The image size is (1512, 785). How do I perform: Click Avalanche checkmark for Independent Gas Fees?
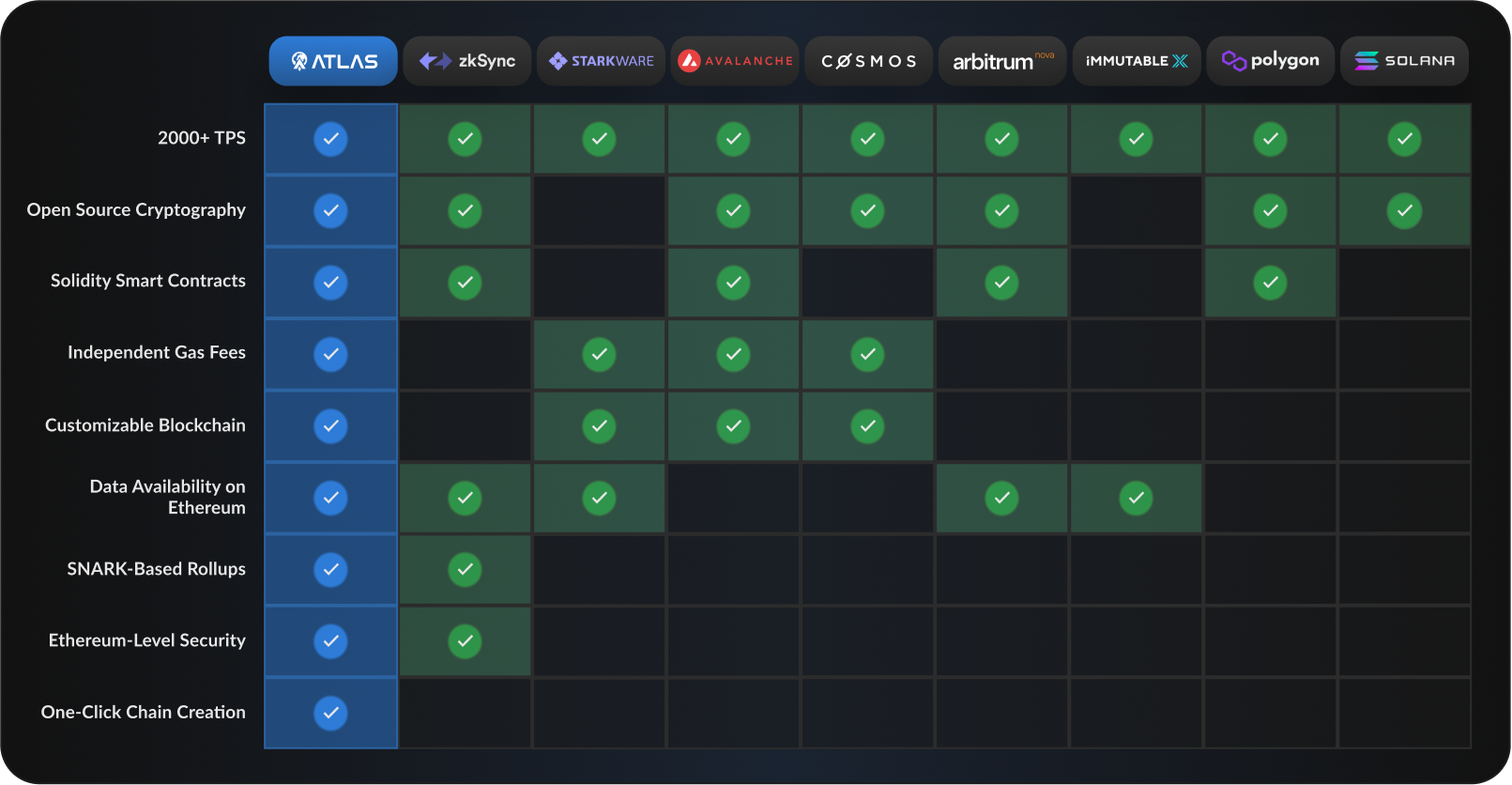(x=733, y=354)
